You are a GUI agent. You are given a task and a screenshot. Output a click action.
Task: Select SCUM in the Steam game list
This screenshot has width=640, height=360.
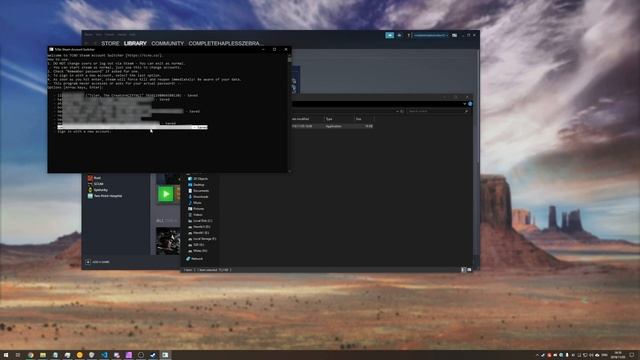[98, 184]
